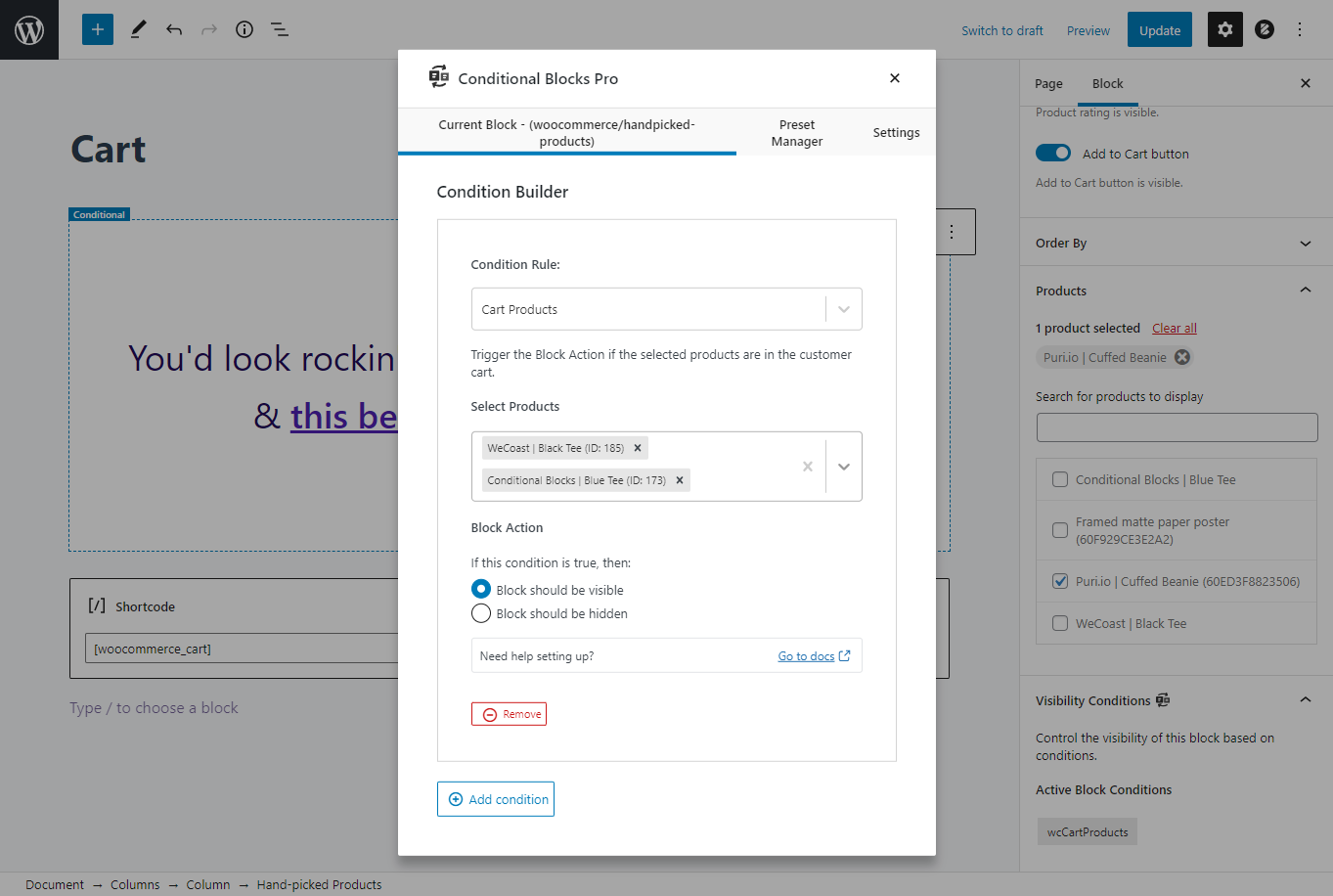Click the Add condition button
The width and height of the screenshot is (1333, 896).
point(496,798)
